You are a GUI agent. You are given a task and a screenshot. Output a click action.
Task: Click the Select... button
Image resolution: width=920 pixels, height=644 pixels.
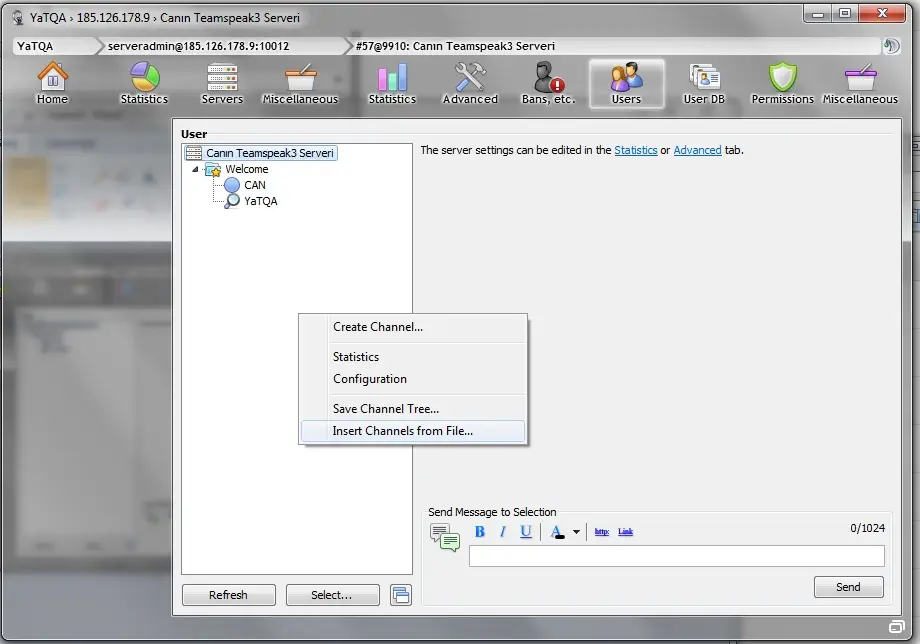point(332,595)
